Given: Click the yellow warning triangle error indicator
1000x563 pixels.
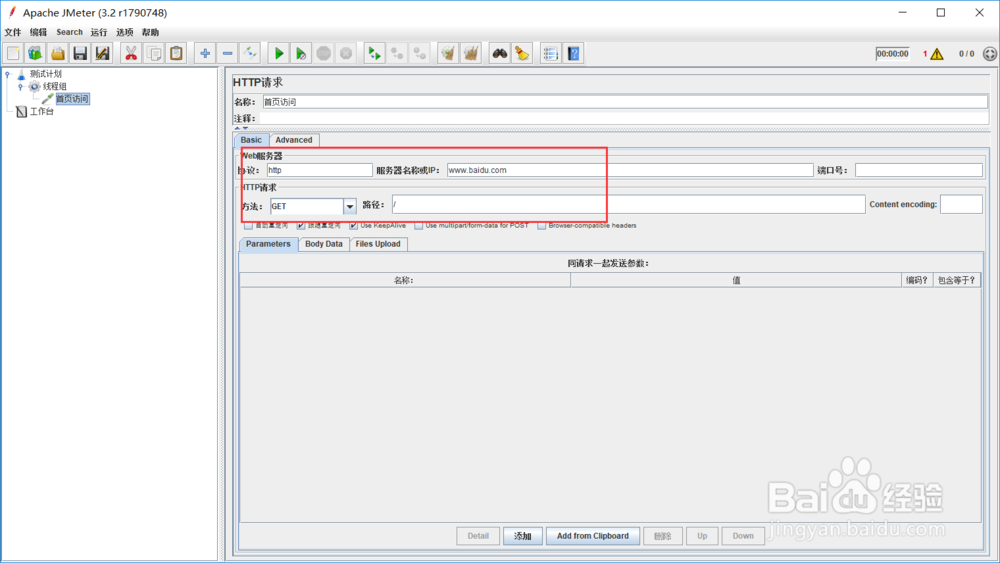Looking at the screenshot, I should point(936,54).
